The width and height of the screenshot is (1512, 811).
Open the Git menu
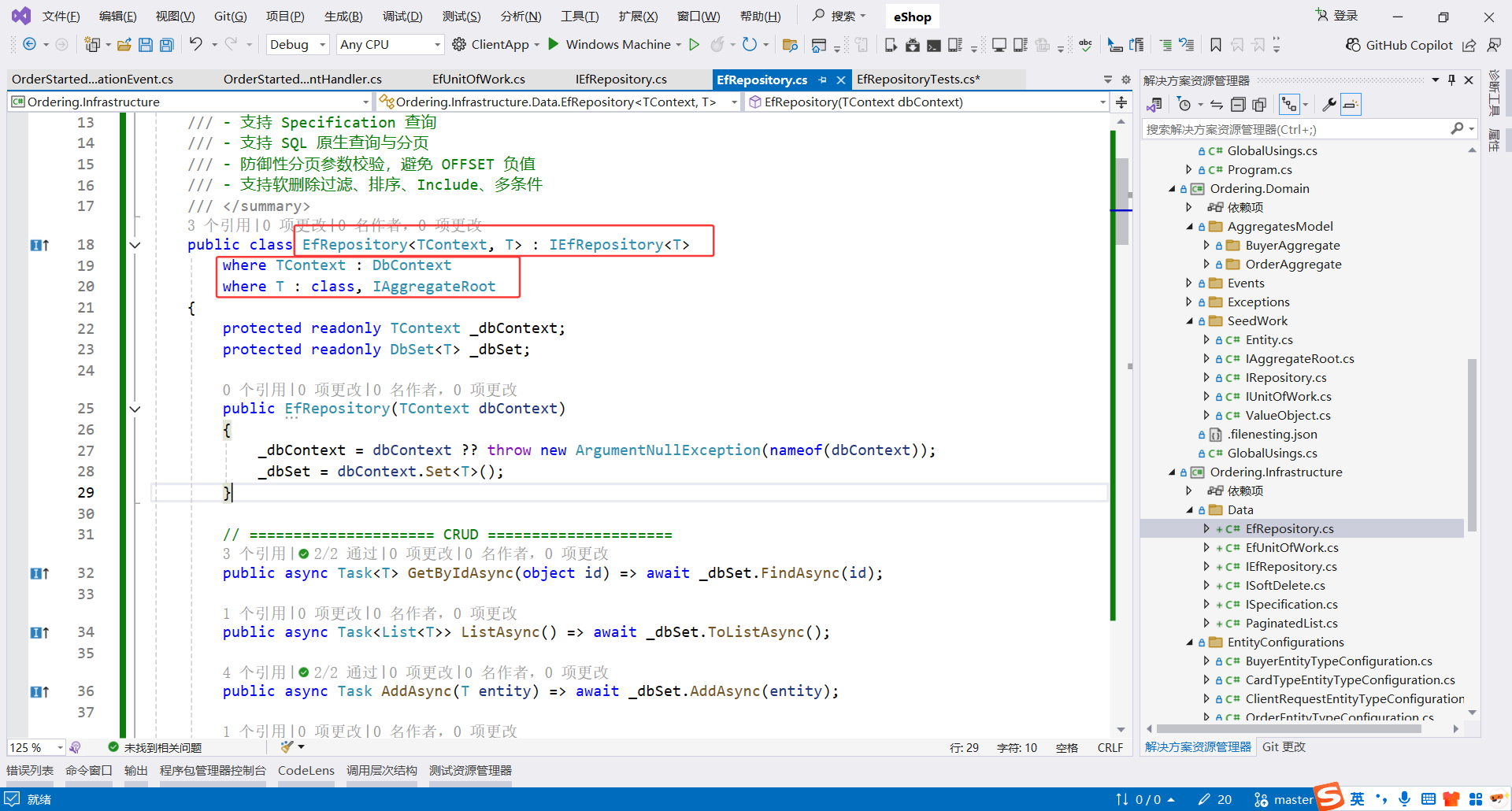click(230, 16)
